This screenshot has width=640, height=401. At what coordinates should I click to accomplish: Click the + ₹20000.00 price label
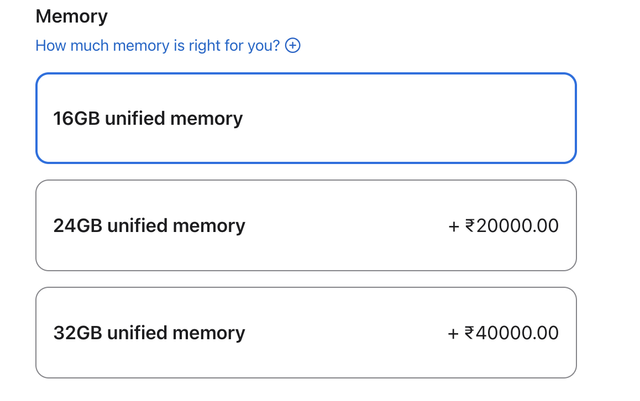(503, 225)
